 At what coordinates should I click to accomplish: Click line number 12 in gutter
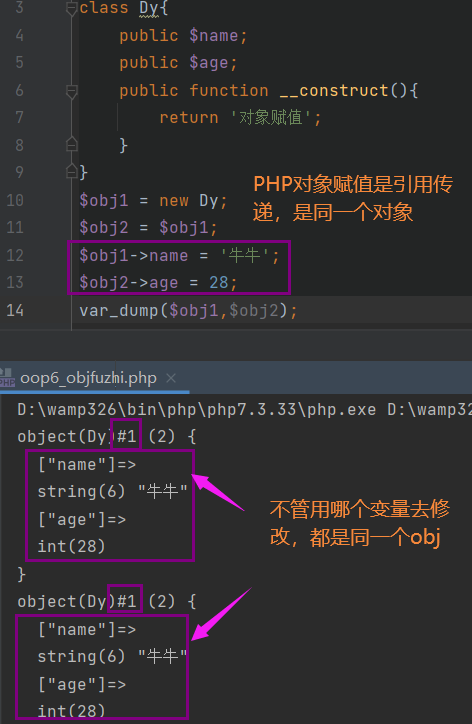15,255
